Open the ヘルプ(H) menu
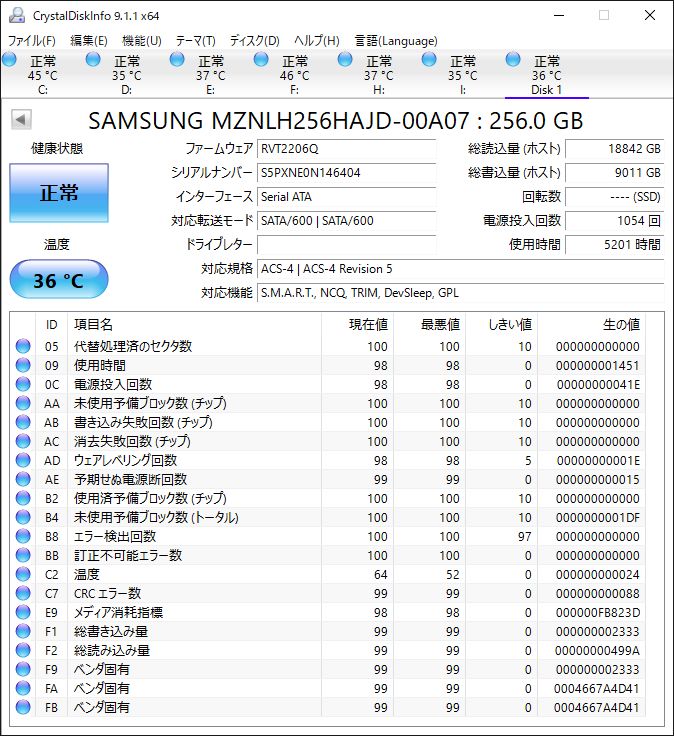 coord(317,41)
